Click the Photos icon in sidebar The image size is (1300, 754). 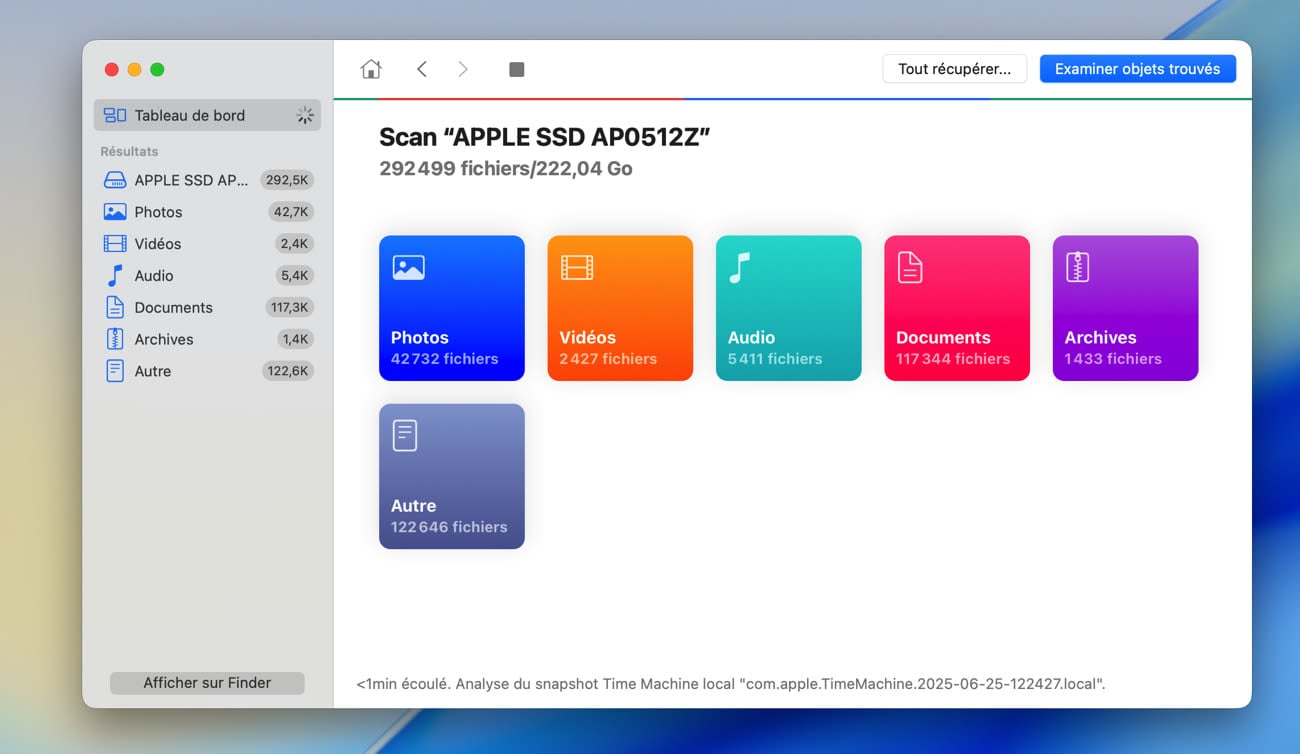(x=115, y=212)
